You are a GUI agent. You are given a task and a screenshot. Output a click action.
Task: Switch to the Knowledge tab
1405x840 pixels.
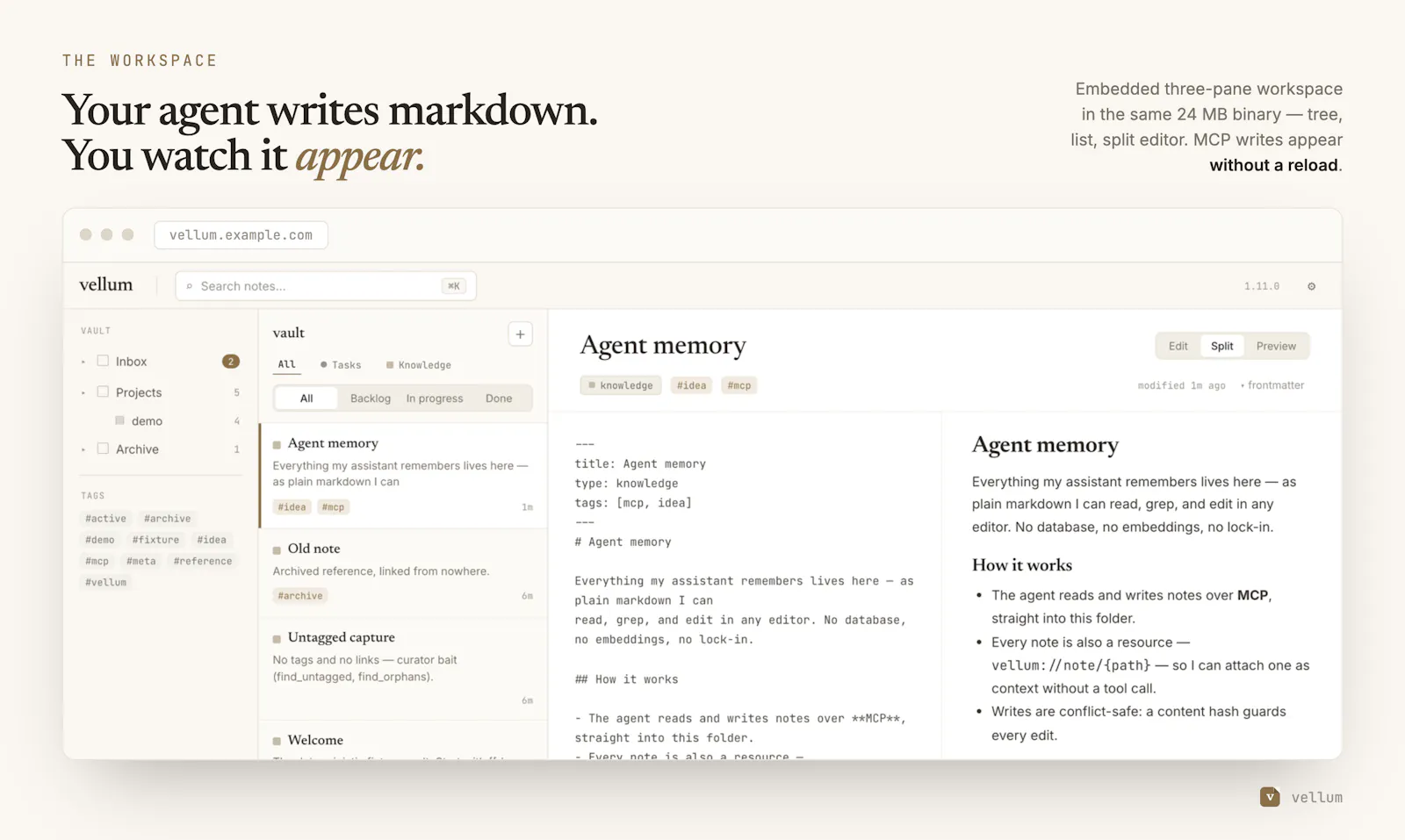[x=419, y=365]
